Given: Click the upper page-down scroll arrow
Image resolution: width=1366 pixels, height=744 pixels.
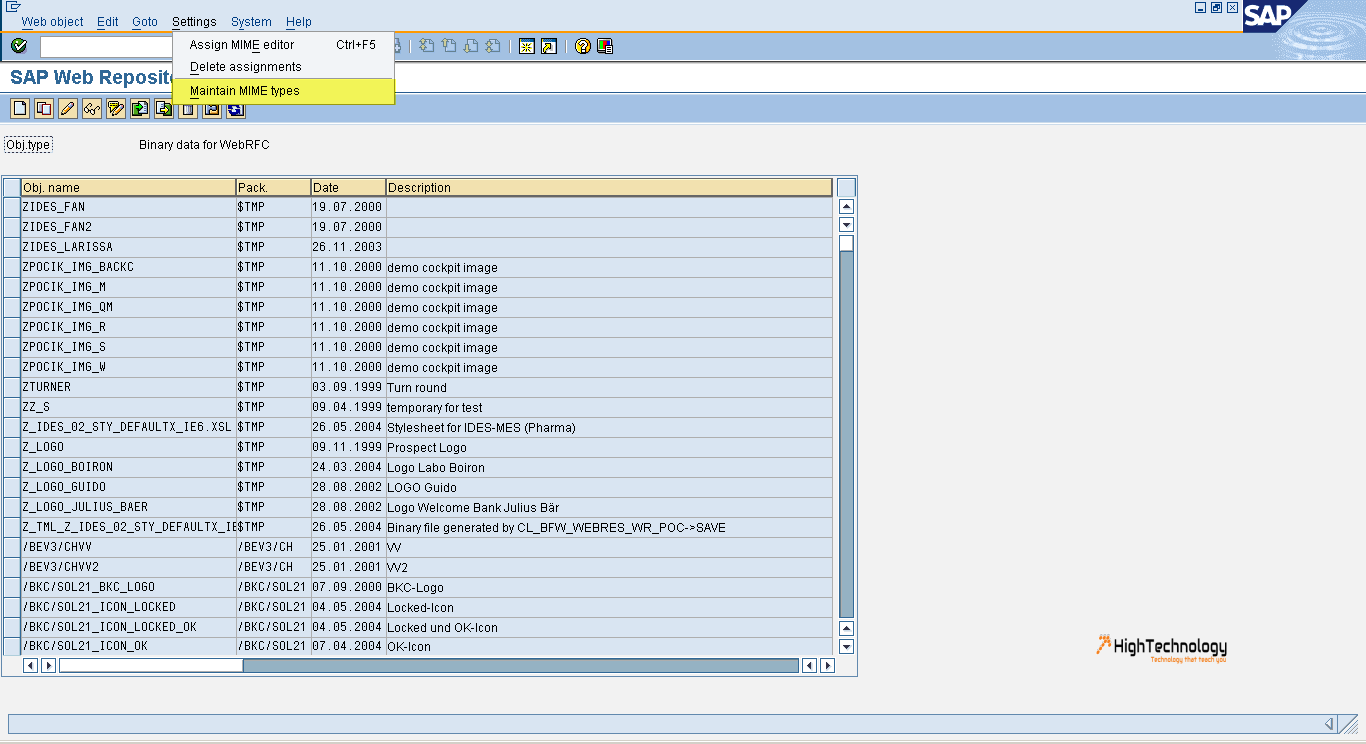Looking at the screenshot, I should point(846,226).
